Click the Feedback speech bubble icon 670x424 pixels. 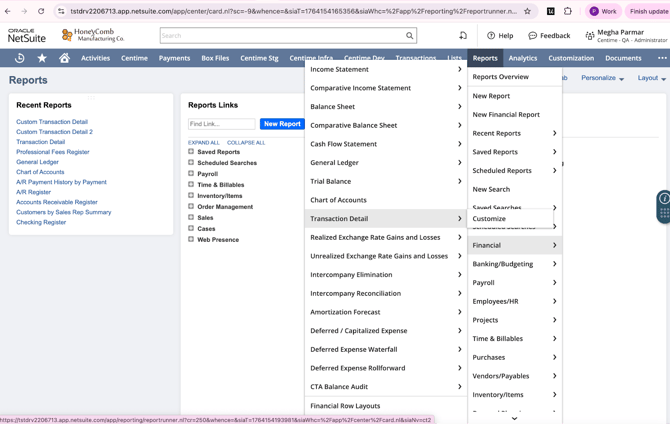tap(533, 36)
